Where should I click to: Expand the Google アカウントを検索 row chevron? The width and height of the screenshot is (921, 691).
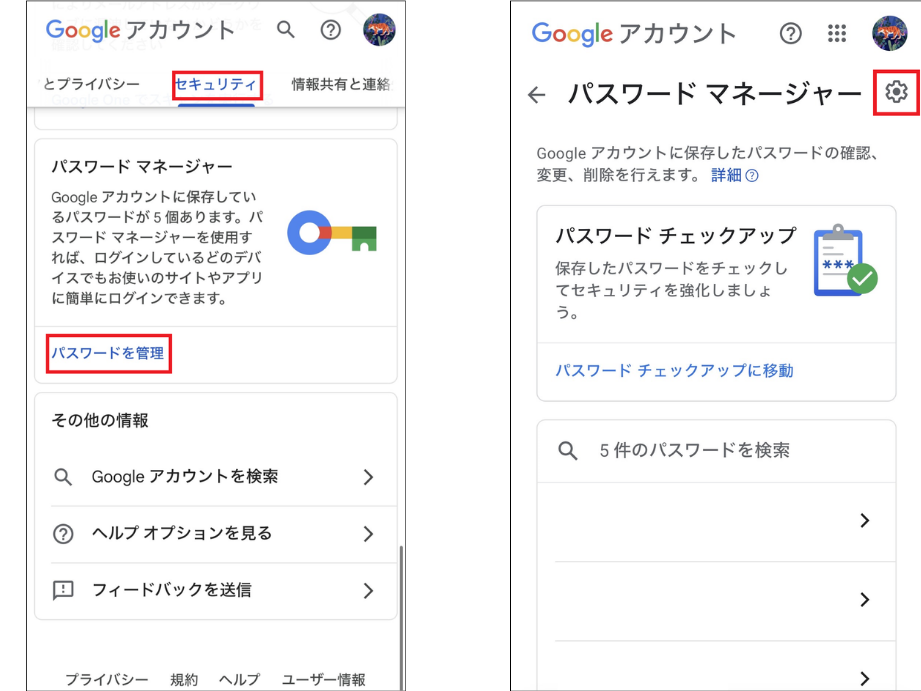368,477
